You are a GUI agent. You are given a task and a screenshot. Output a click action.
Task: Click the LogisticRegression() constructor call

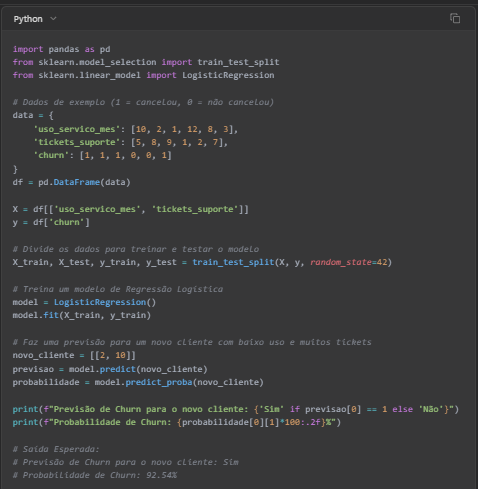point(105,302)
